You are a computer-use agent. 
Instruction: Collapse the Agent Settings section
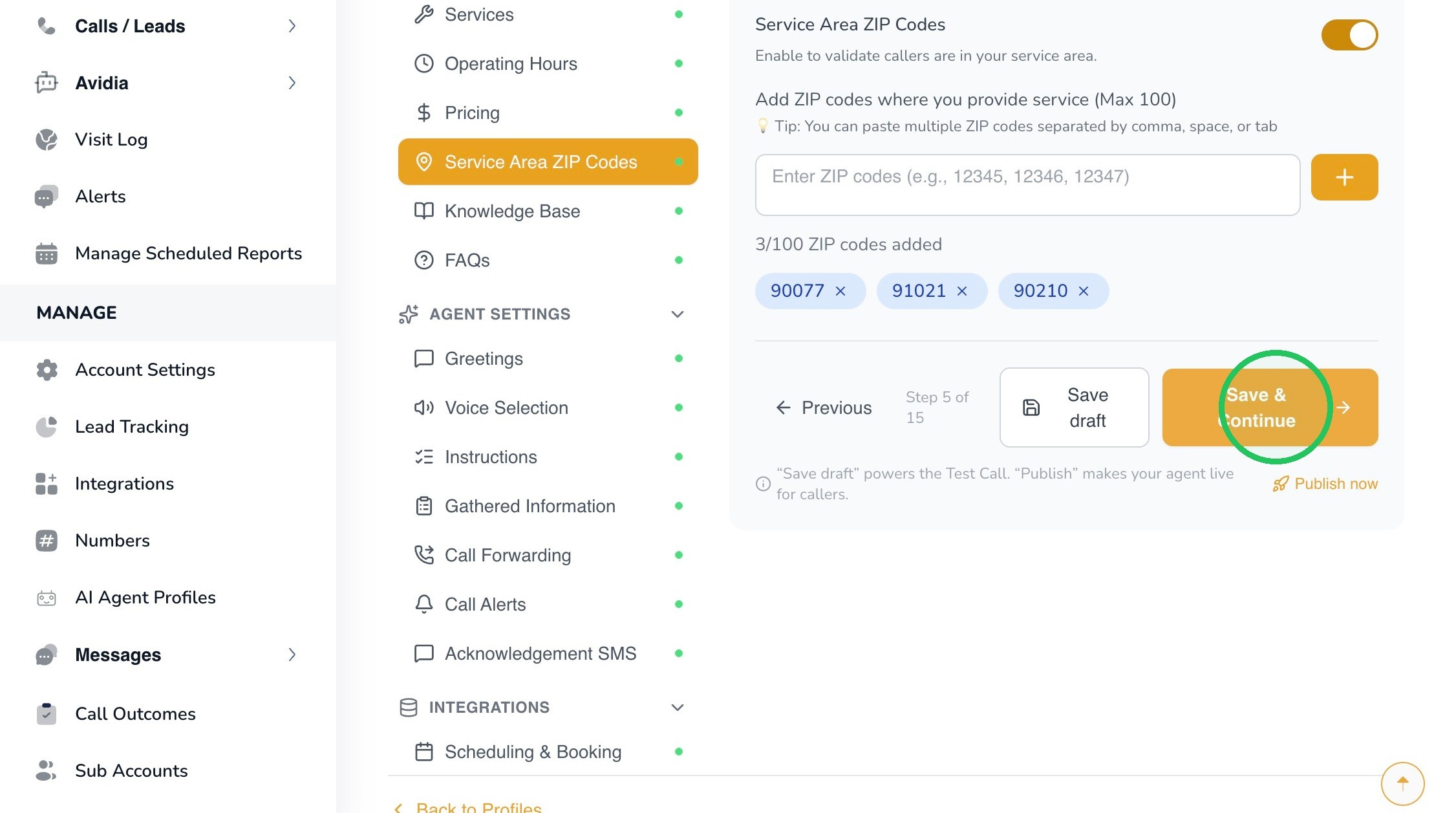pyautogui.click(x=677, y=314)
